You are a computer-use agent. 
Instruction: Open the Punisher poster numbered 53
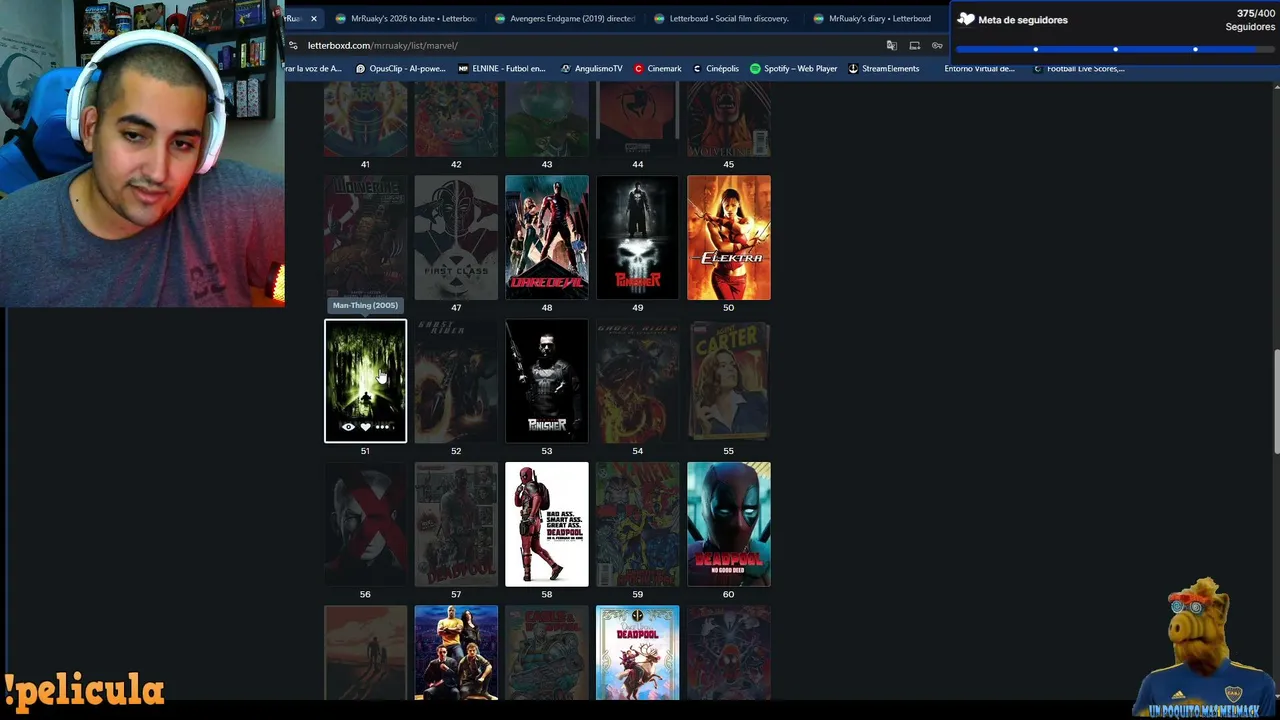pos(547,381)
